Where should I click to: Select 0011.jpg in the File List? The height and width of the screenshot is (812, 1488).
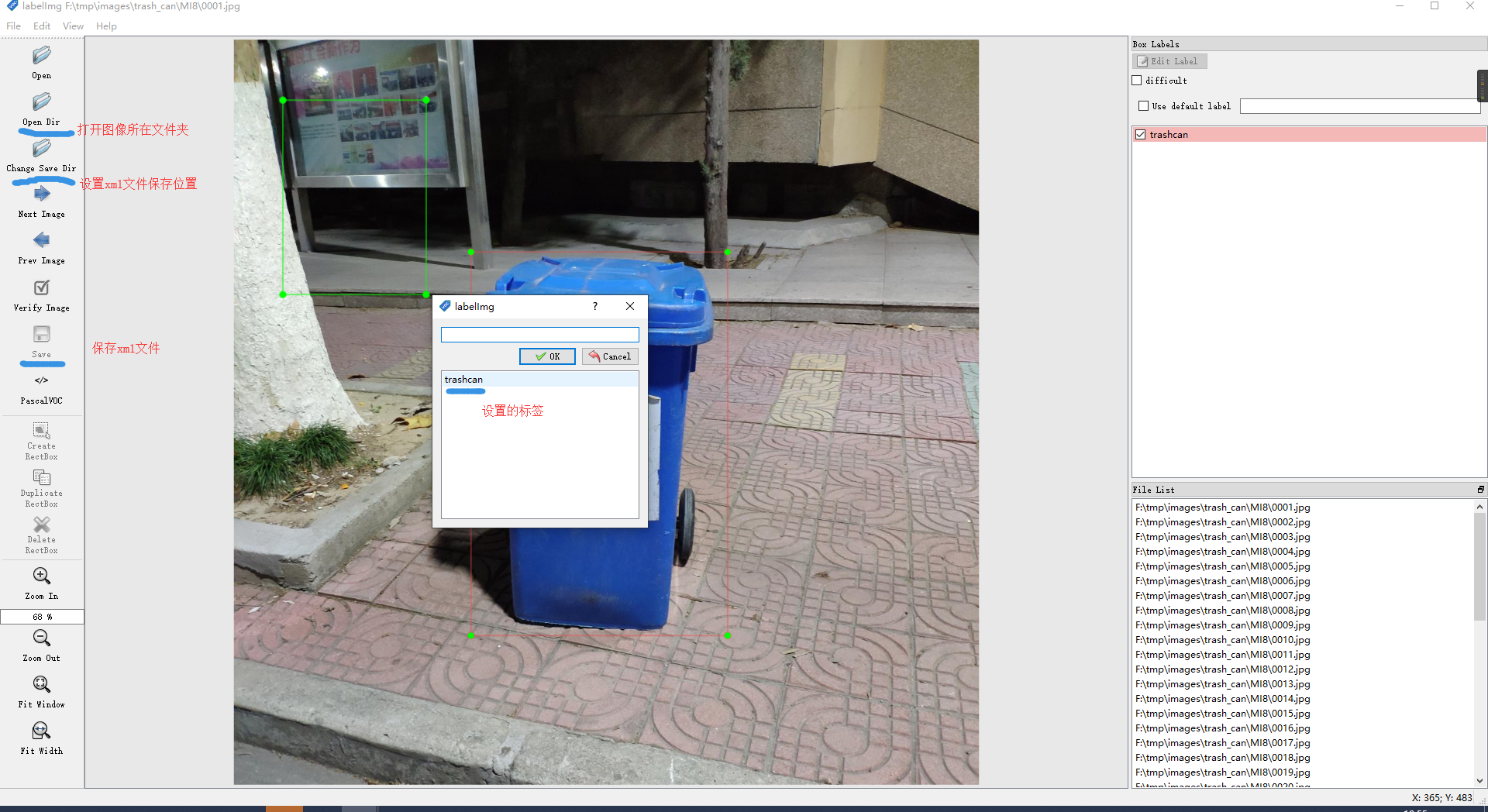(1223, 655)
